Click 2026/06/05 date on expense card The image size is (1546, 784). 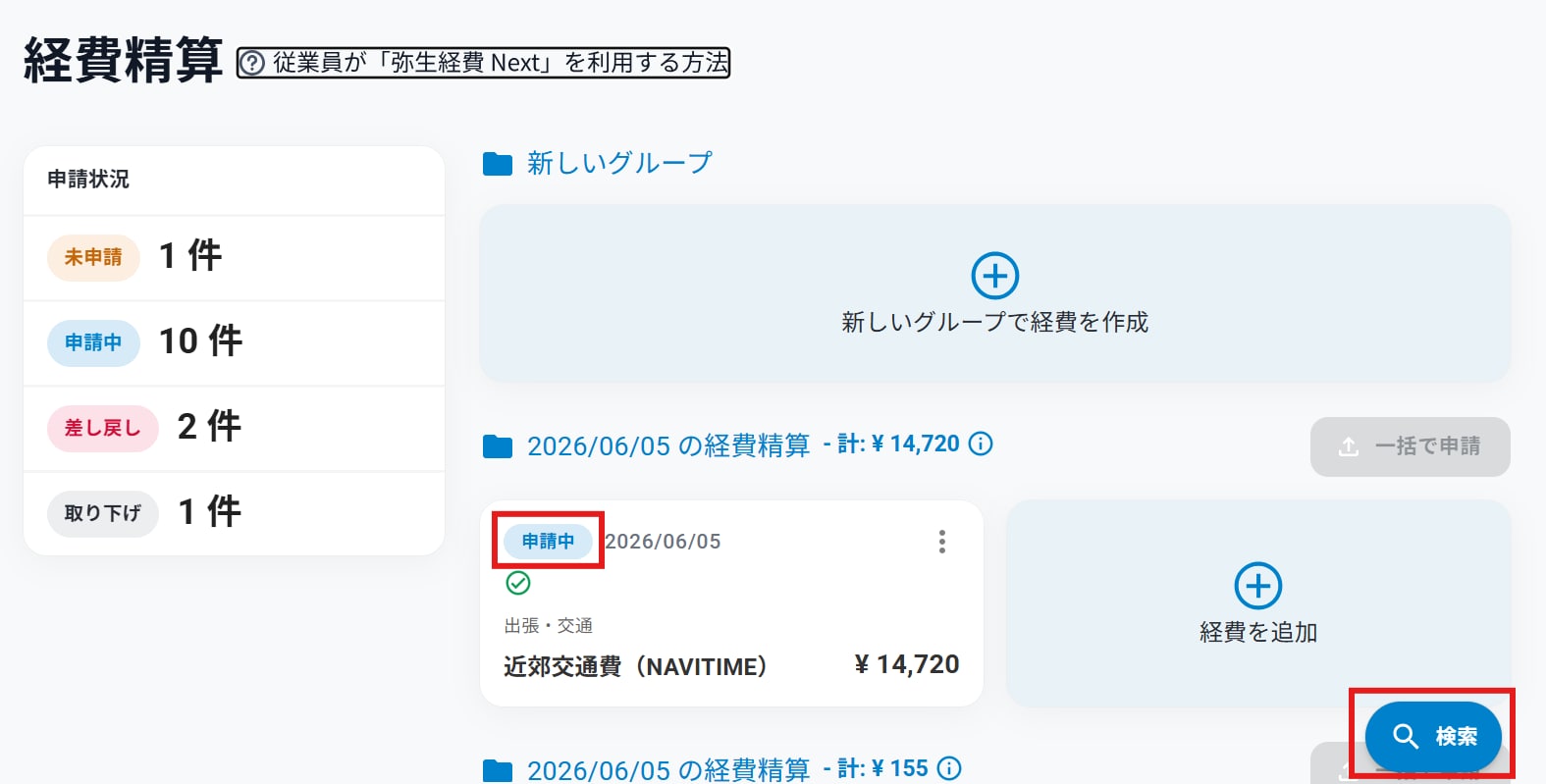[x=663, y=542]
